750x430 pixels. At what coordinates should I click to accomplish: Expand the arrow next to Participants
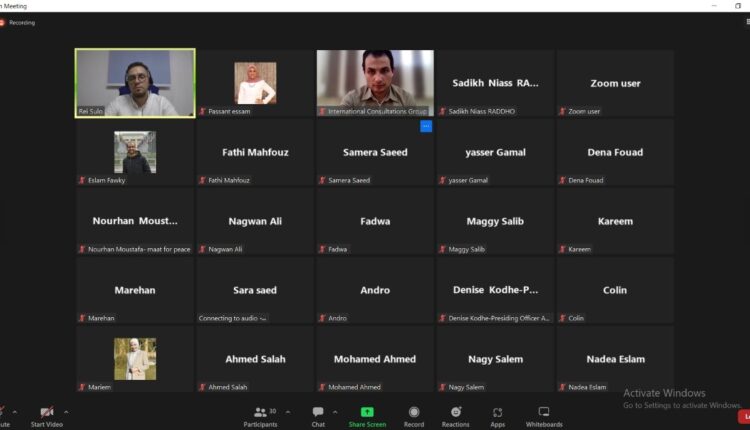(287, 411)
